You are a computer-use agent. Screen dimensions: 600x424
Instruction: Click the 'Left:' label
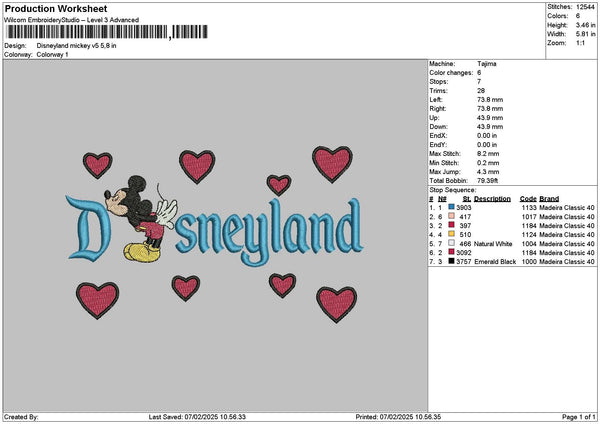436,100
